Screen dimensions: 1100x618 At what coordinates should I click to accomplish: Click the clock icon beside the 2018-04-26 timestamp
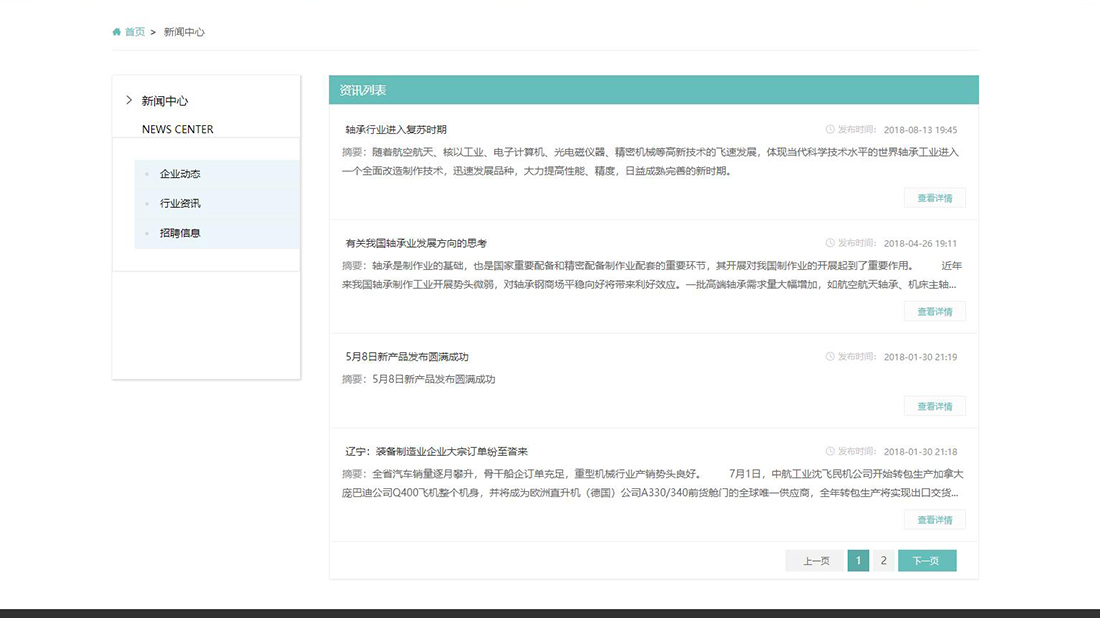(x=828, y=242)
